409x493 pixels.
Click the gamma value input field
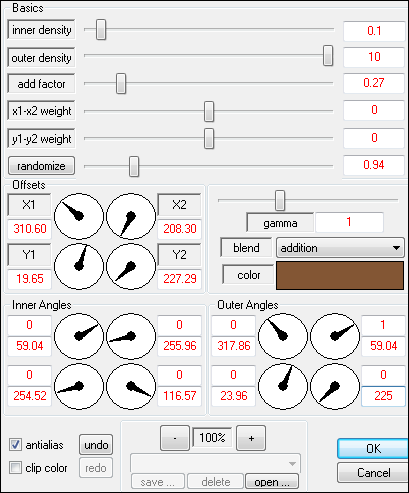[349, 222]
